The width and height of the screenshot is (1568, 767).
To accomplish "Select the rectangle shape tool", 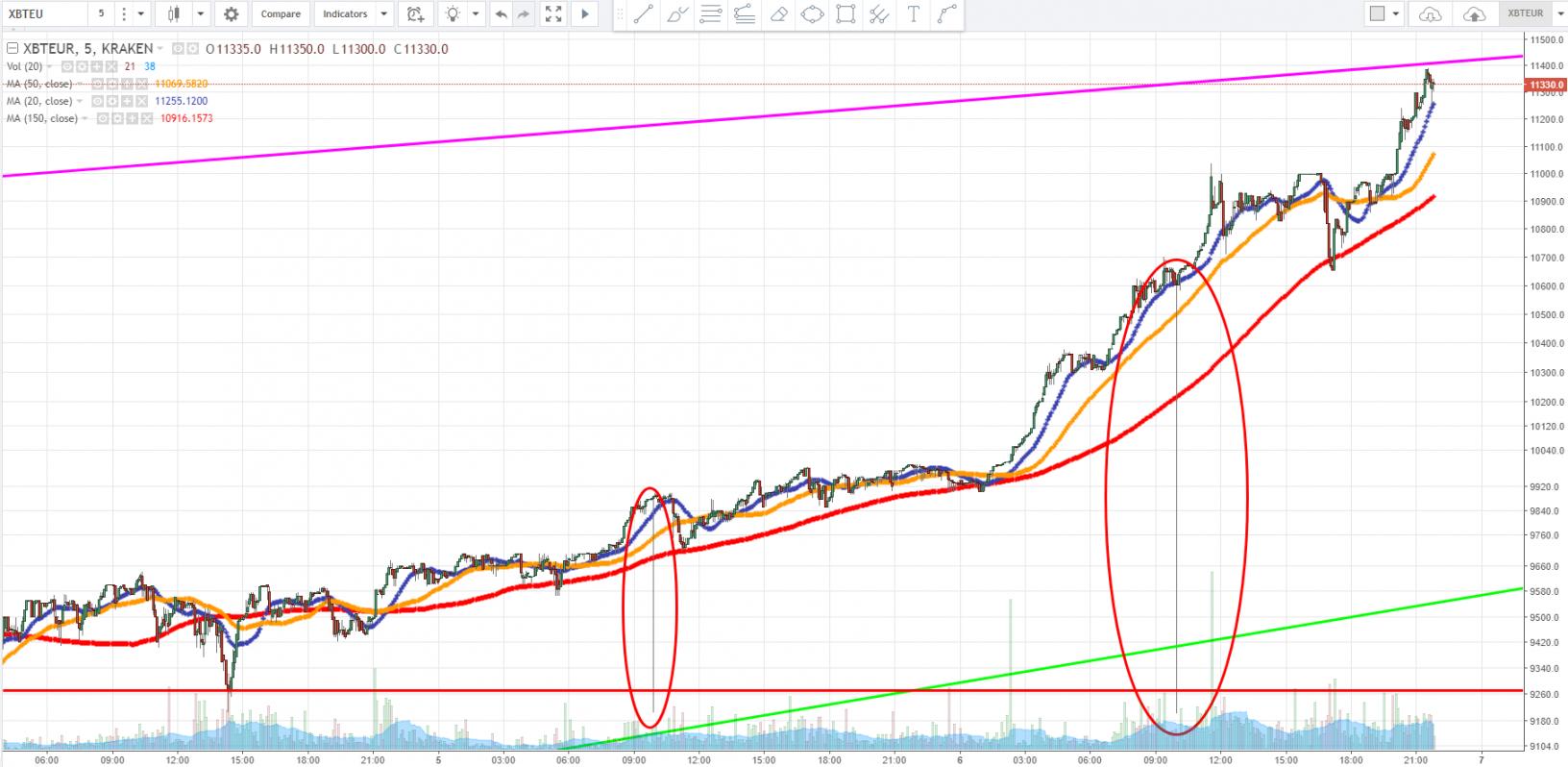I will point(845,13).
